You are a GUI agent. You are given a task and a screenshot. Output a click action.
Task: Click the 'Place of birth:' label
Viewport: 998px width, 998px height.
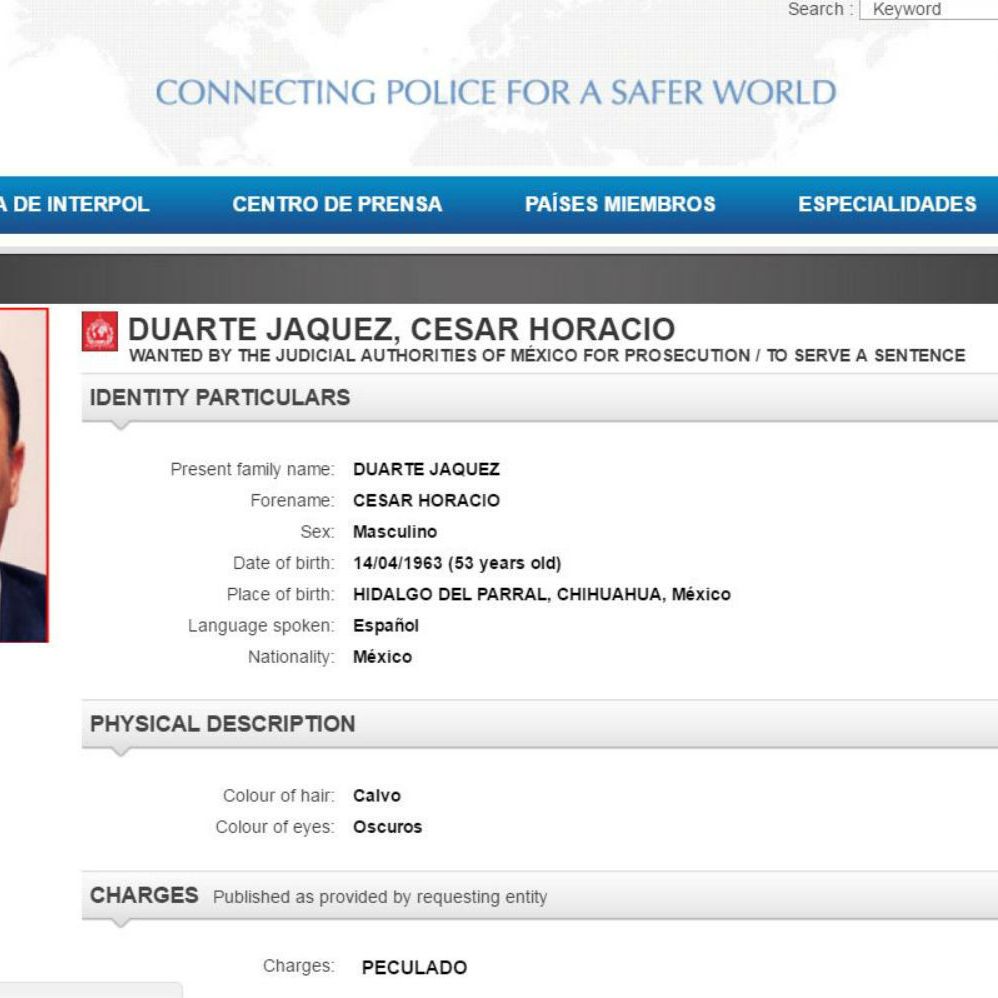280,594
